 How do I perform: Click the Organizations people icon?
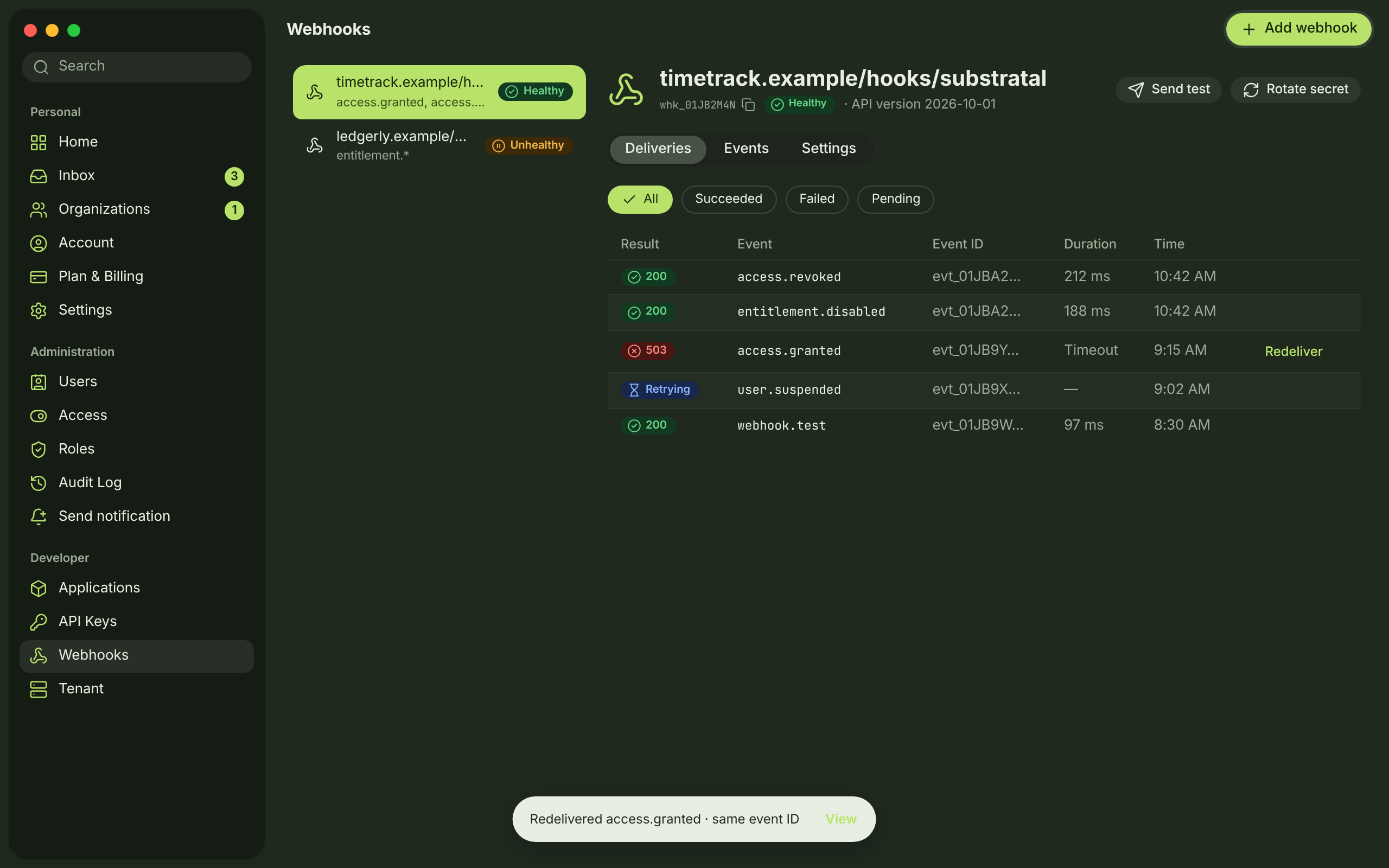click(x=39, y=209)
